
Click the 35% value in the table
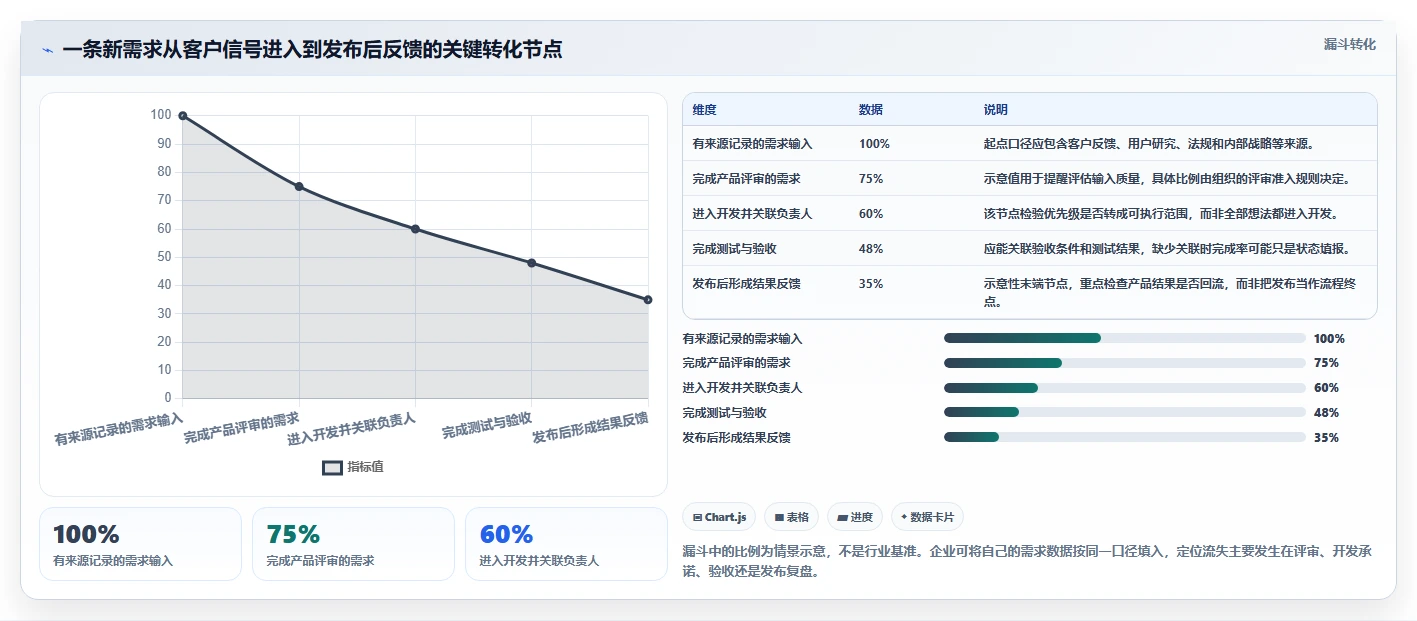[x=871, y=284]
